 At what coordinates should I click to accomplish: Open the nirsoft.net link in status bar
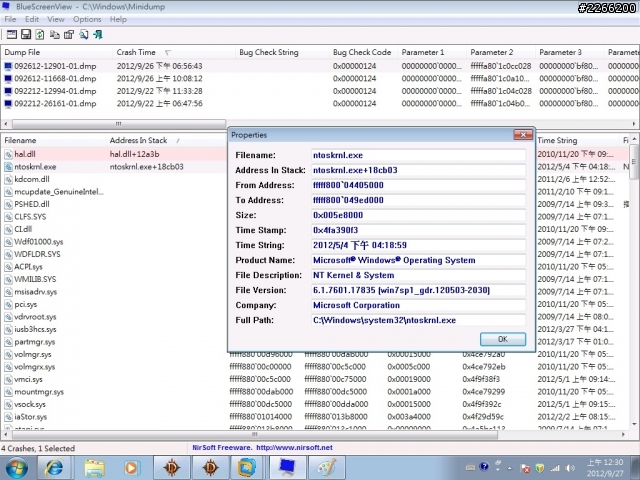tap(294, 447)
